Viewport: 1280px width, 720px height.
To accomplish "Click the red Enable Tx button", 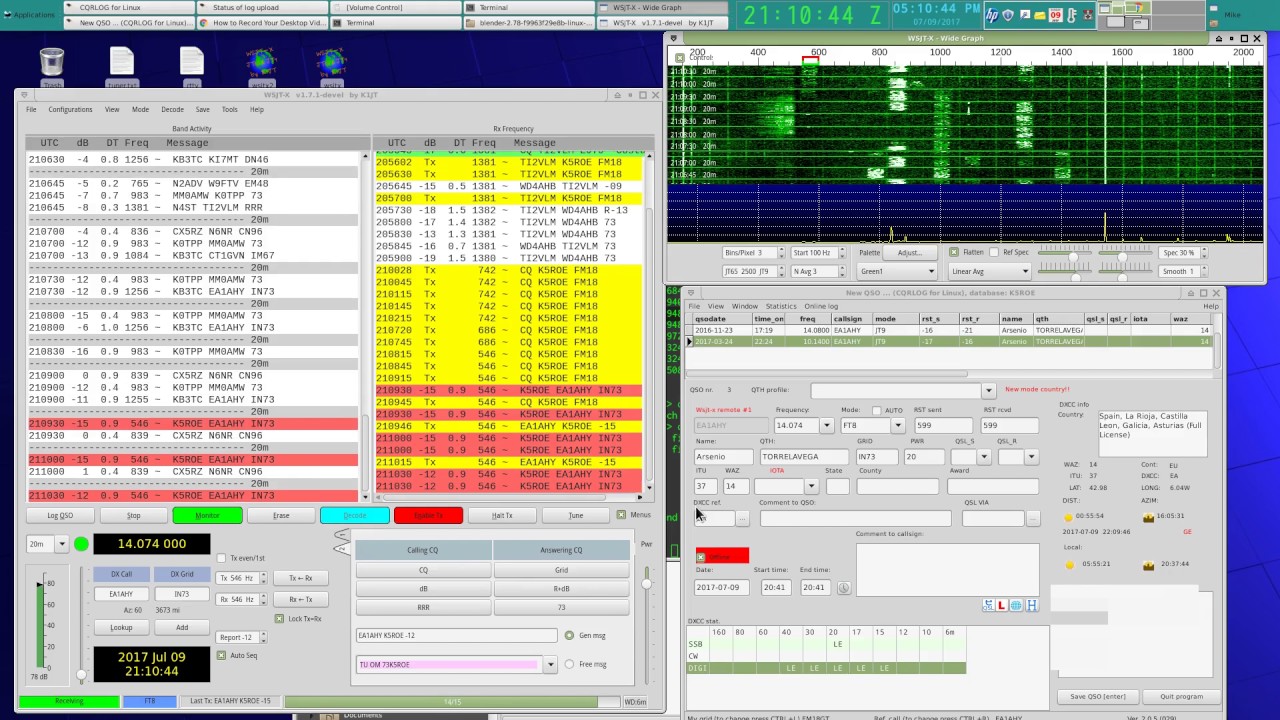I will click(x=428, y=516).
